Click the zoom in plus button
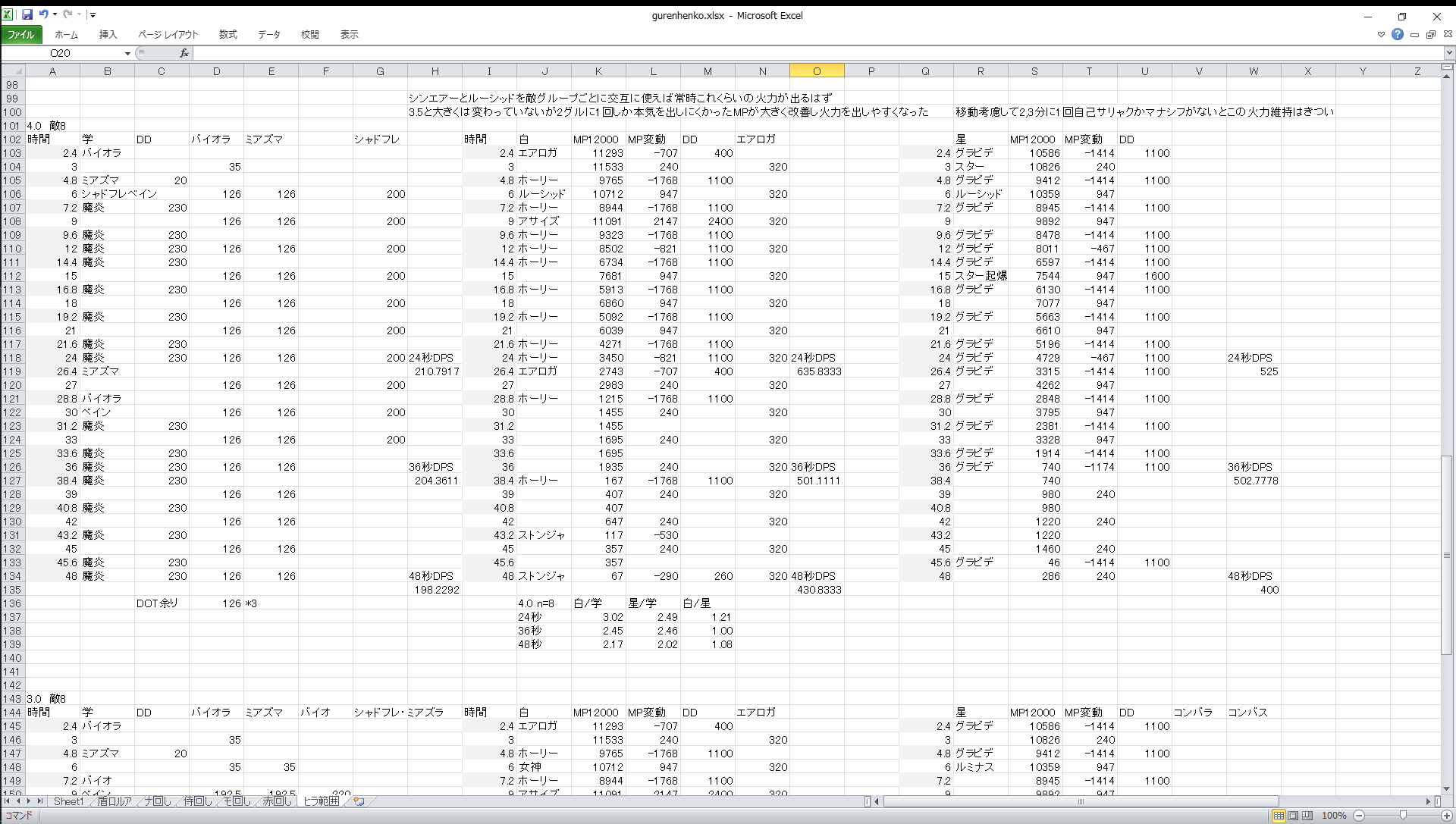1456x824 pixels. click(1447, 816)
